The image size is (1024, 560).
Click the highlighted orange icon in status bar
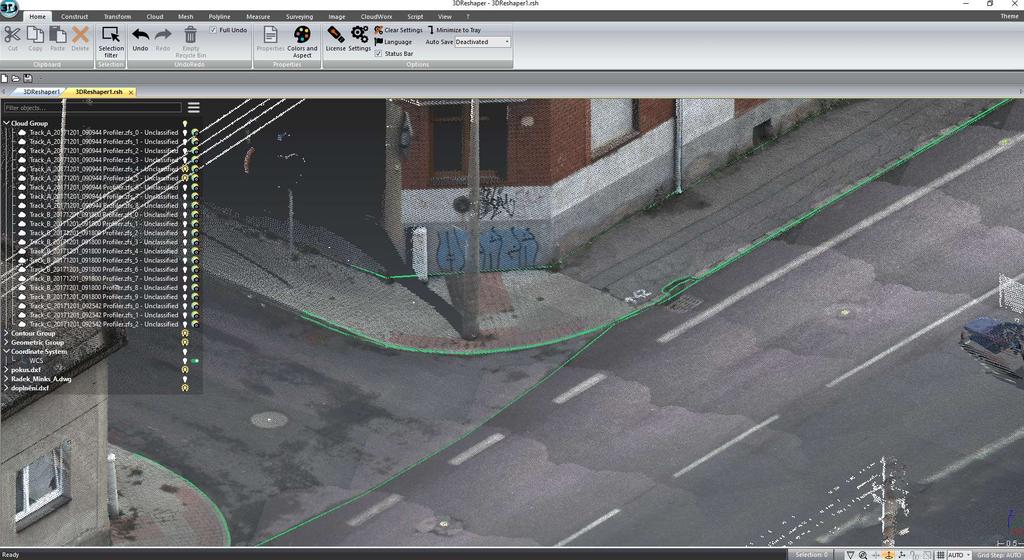pyautogui.click(x=889, y=555)
